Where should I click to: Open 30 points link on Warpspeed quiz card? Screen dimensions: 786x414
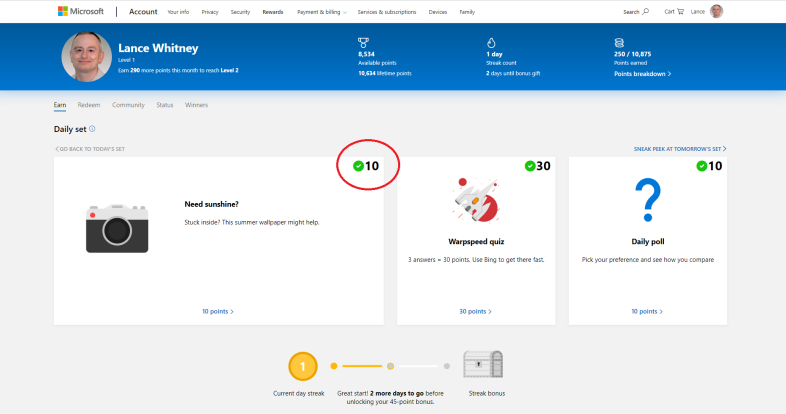tap(475, 311)
